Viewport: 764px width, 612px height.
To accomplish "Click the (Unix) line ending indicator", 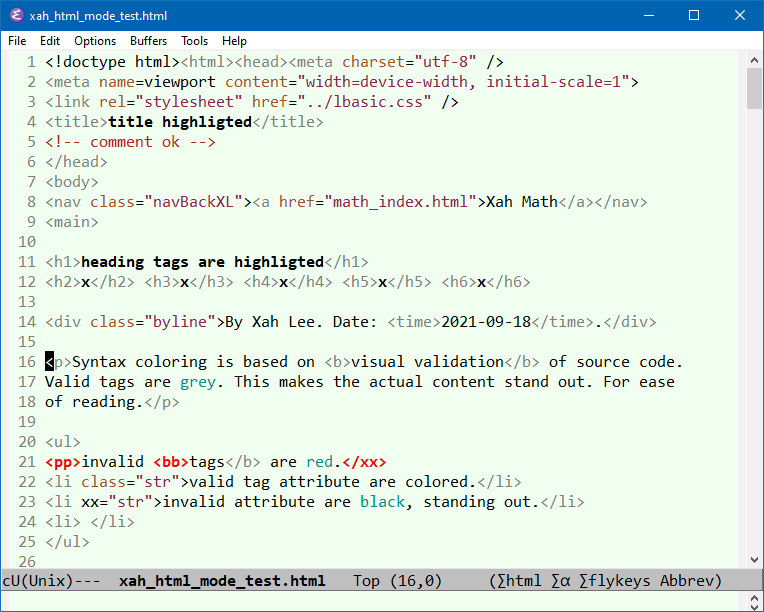I will click(46, 581).
